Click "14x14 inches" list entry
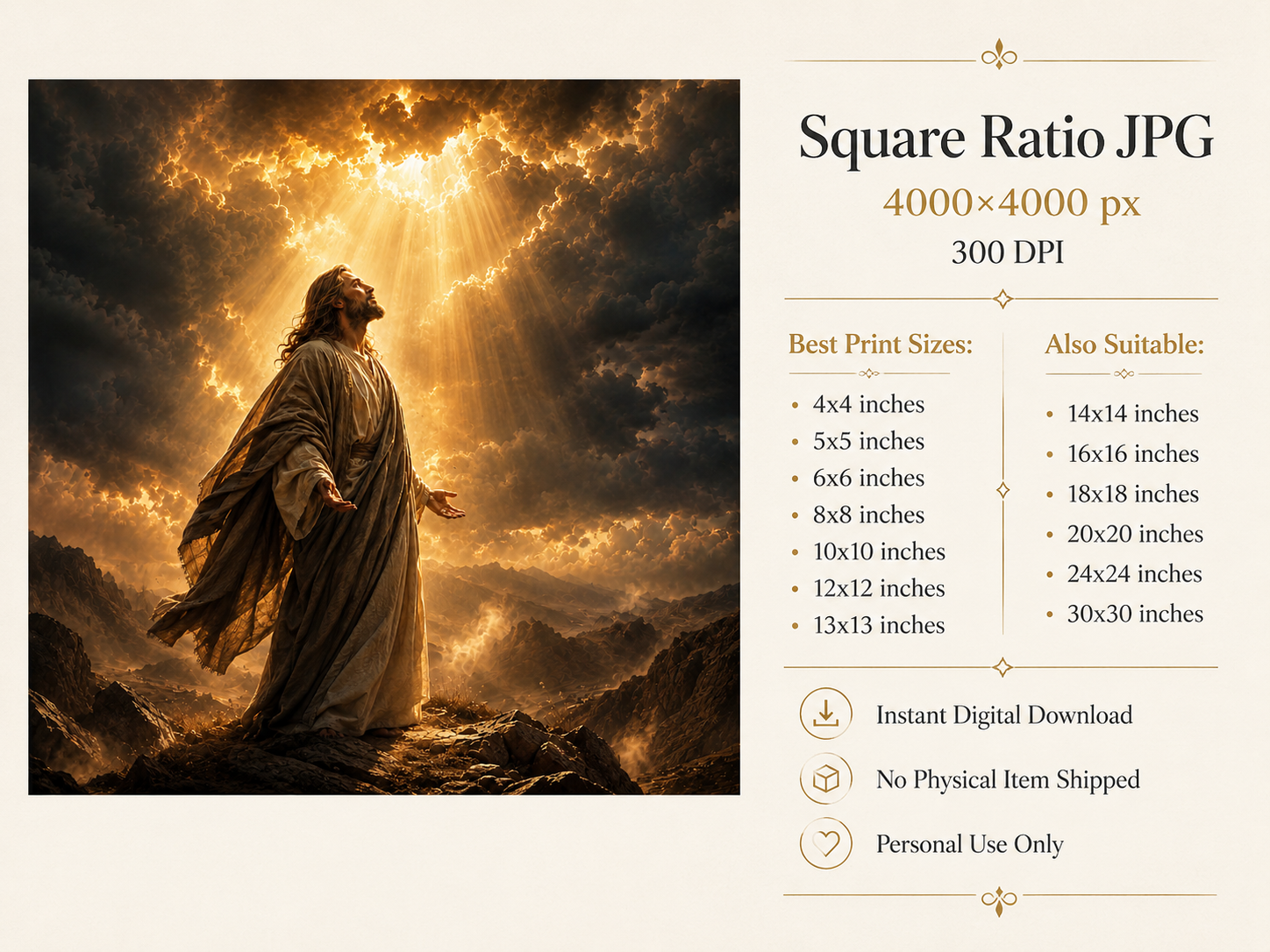Viewport: 1270px width, 952px height. coord(1132,414)
